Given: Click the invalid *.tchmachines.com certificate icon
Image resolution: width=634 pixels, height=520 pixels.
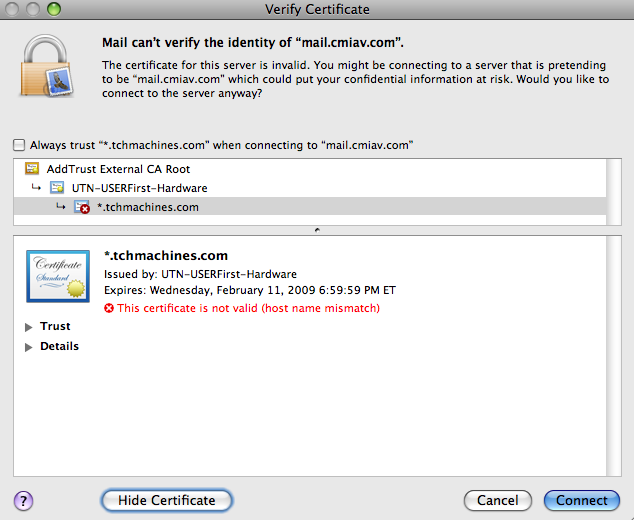Looking at the screenshot, I should (x=83, y=207).
